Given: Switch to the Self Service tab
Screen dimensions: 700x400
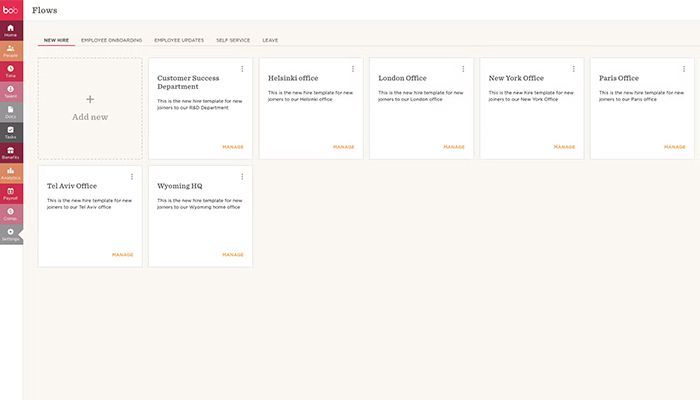Looking at the screenshot, I should 233,40.
